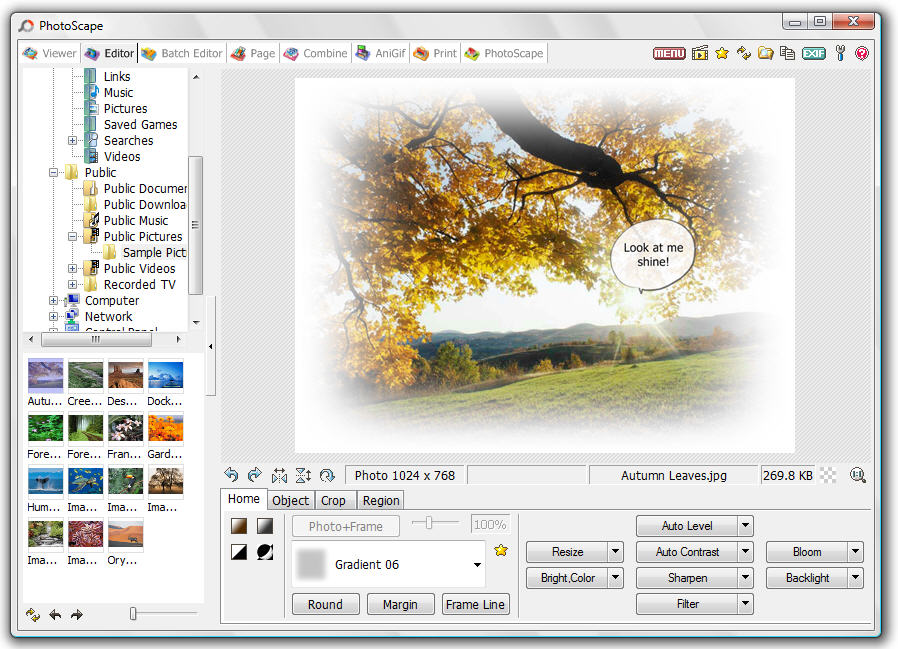Switch to the Batch Editor tab

[x=181, y=53]
